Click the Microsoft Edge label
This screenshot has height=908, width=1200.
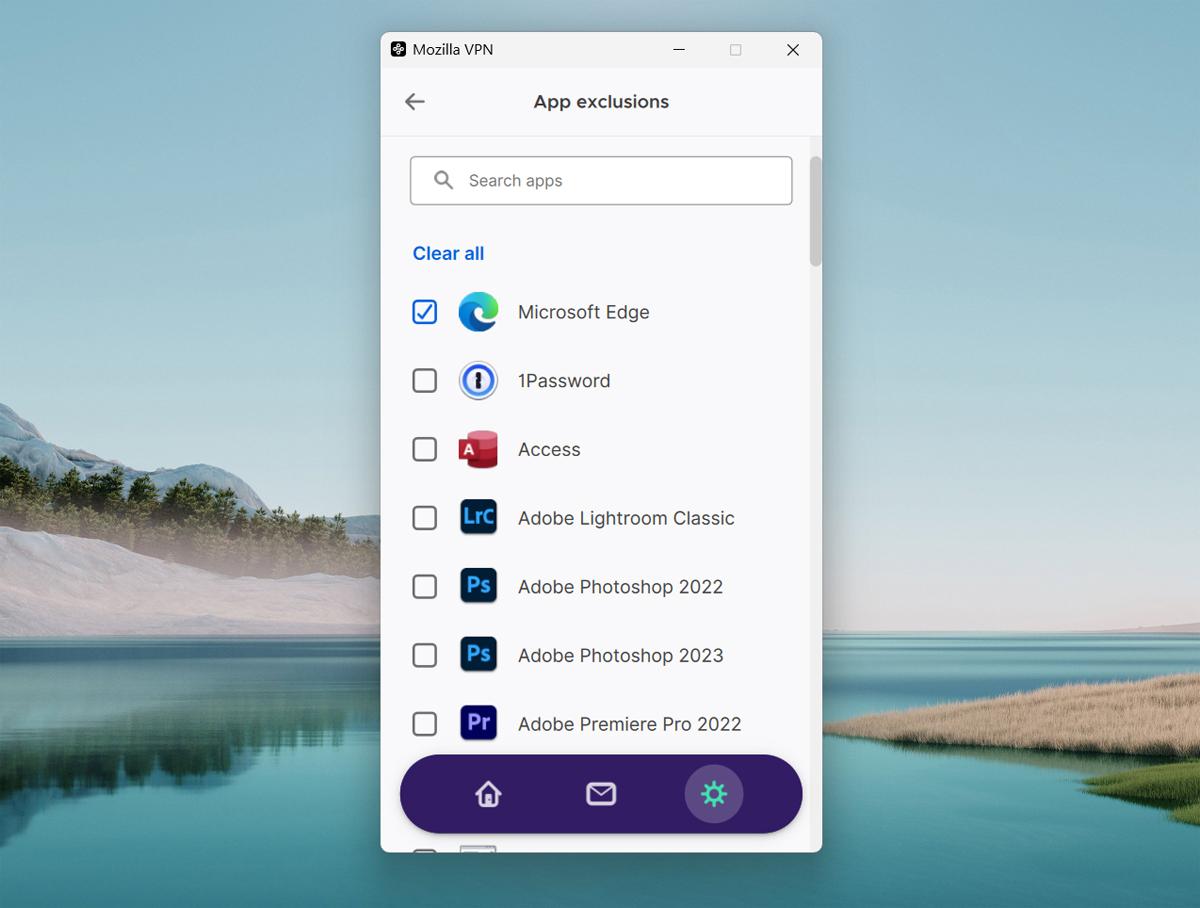click(x=584, y=312)
